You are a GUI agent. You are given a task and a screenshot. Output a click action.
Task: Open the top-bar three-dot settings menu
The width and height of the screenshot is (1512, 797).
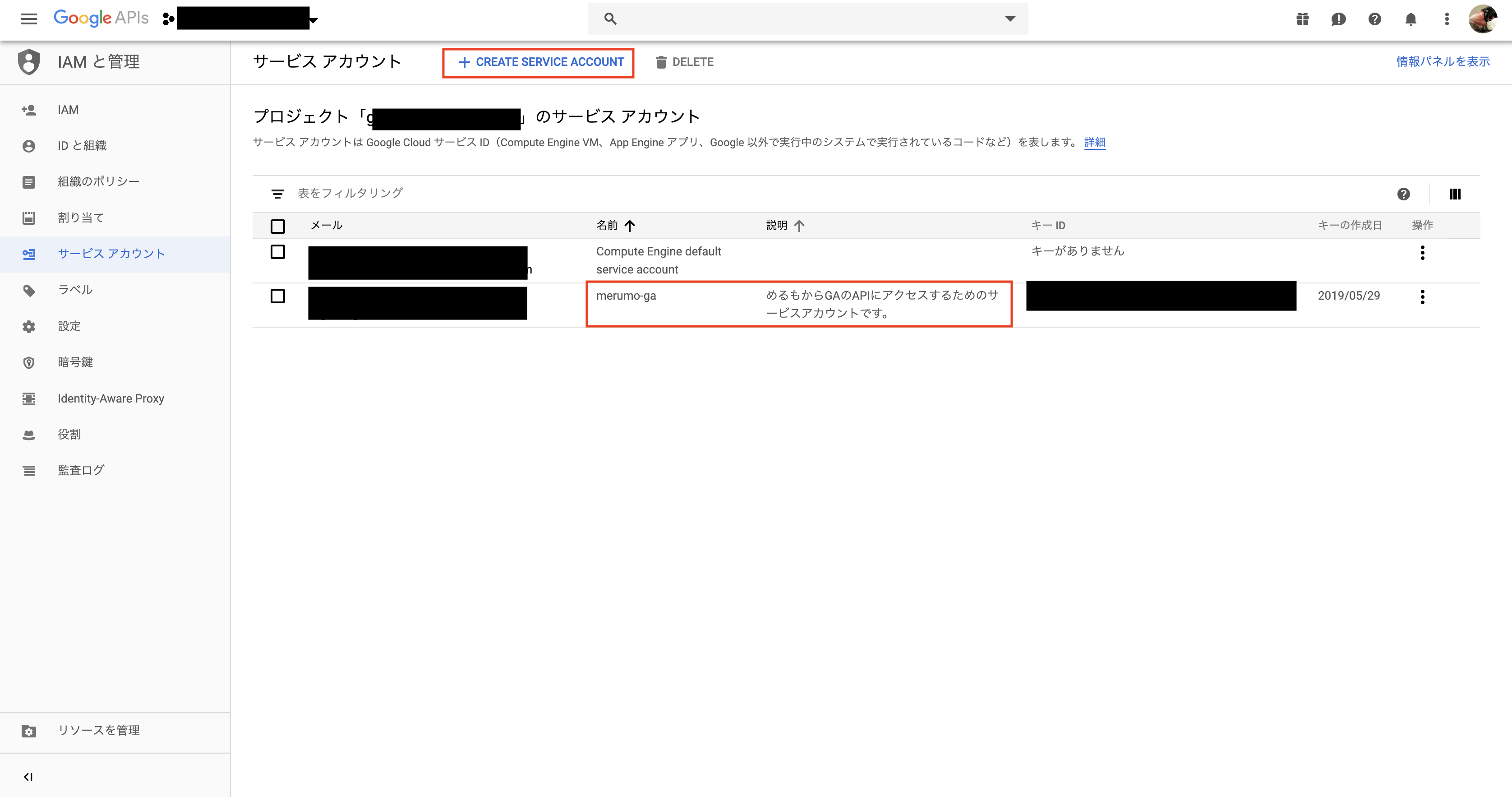1446,19
